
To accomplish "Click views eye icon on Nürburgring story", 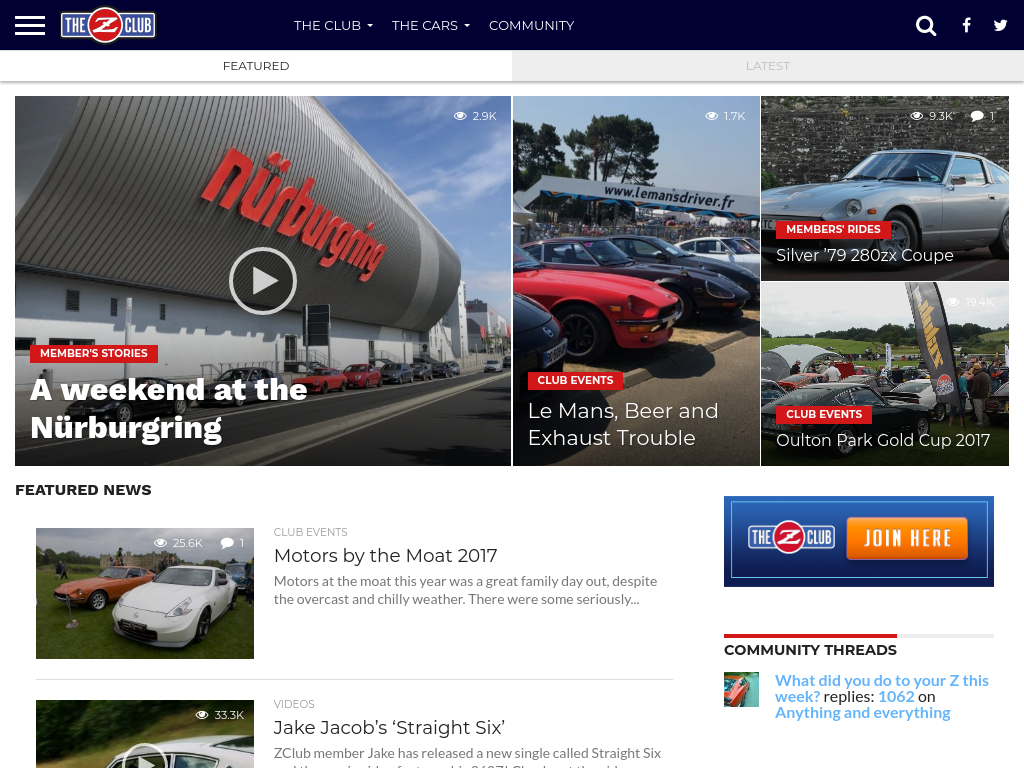I will pos(460,116).
